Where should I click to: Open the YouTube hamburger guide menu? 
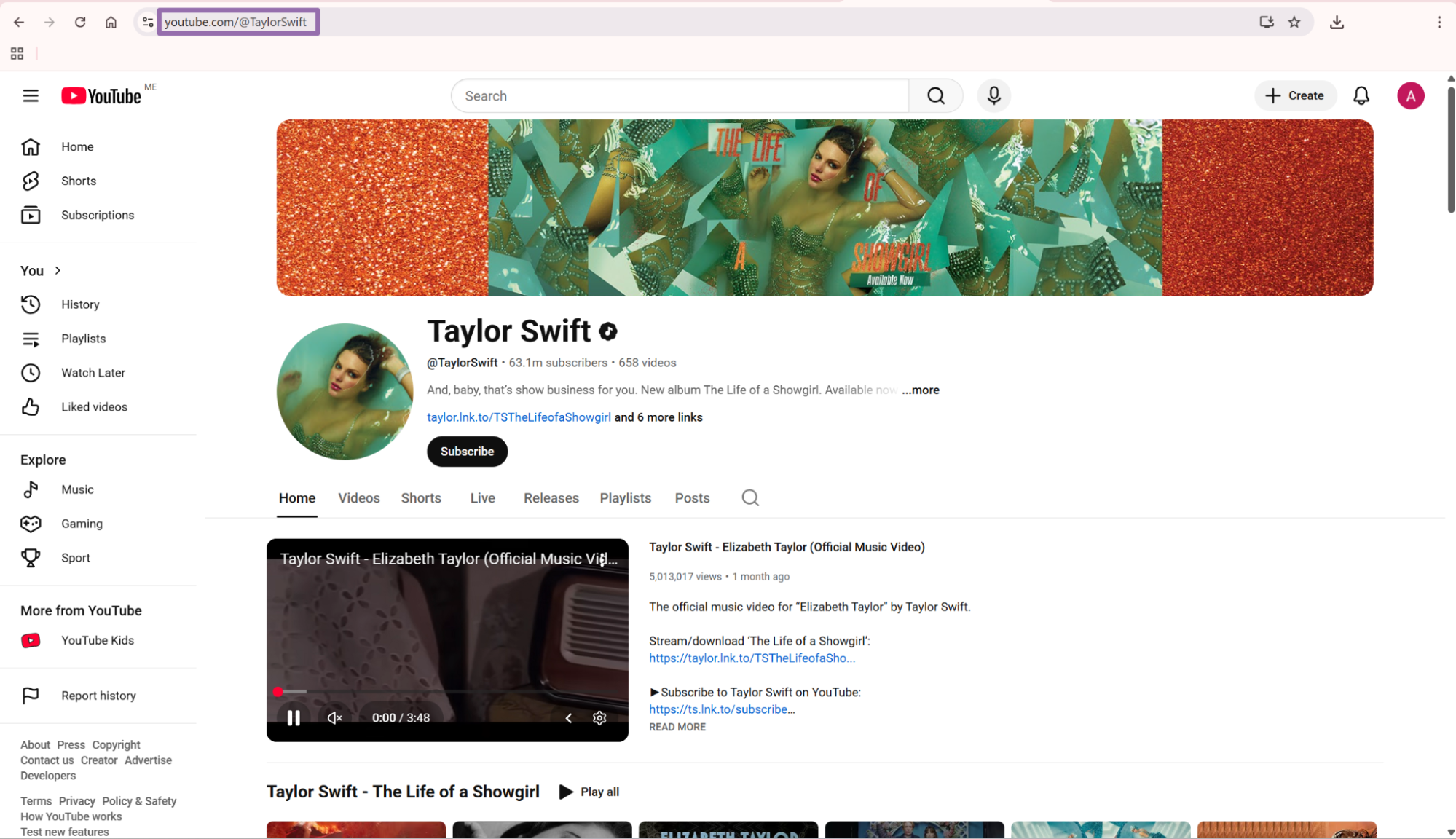[31, 96]
